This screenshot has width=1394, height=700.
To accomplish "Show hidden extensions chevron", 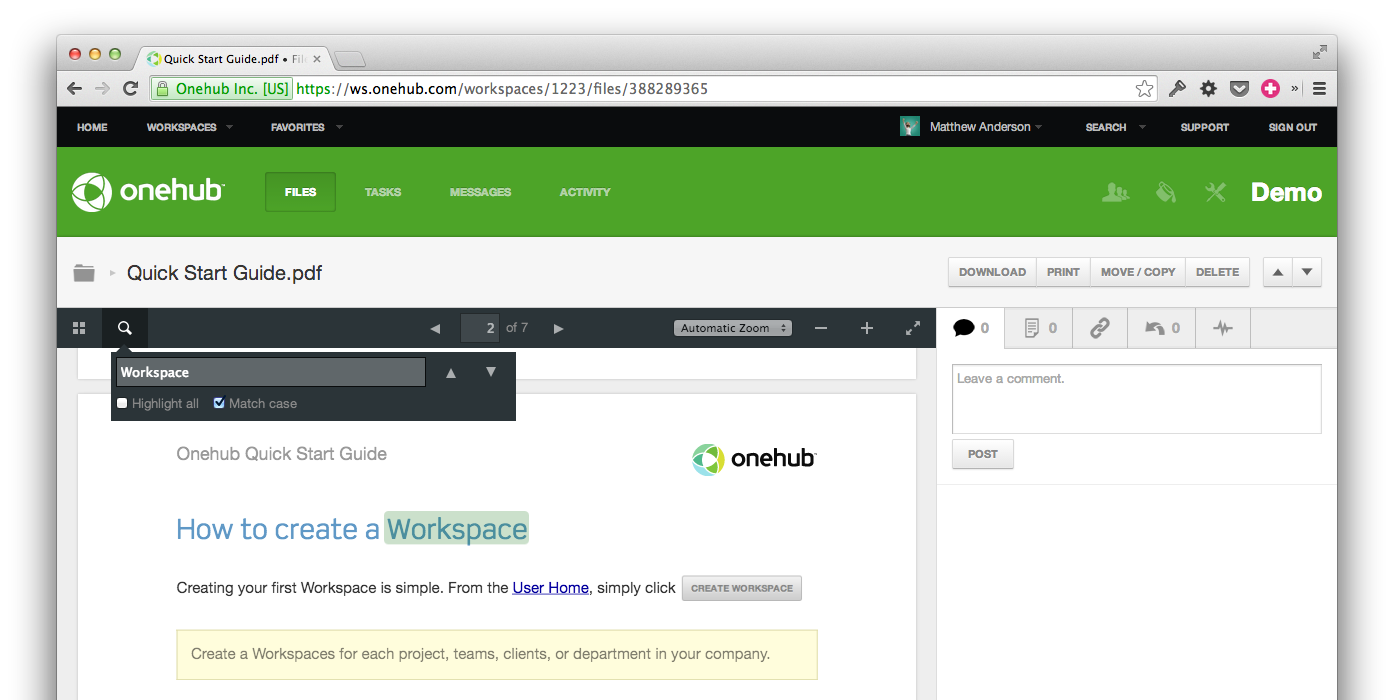I will click(1295, 89).
